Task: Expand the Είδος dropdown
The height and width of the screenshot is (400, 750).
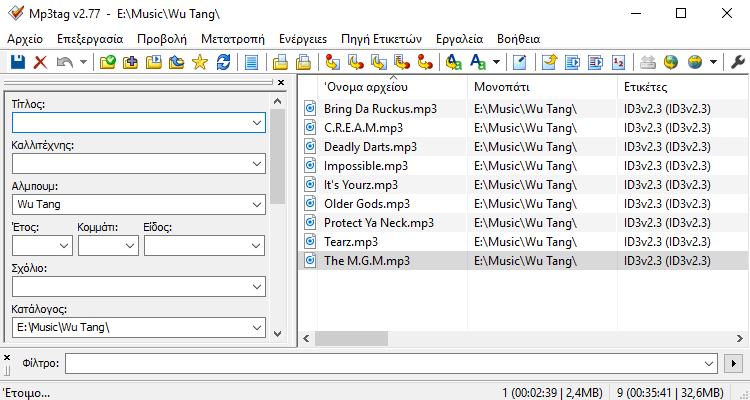Action: pyautogui.click(x=256, y=245)
